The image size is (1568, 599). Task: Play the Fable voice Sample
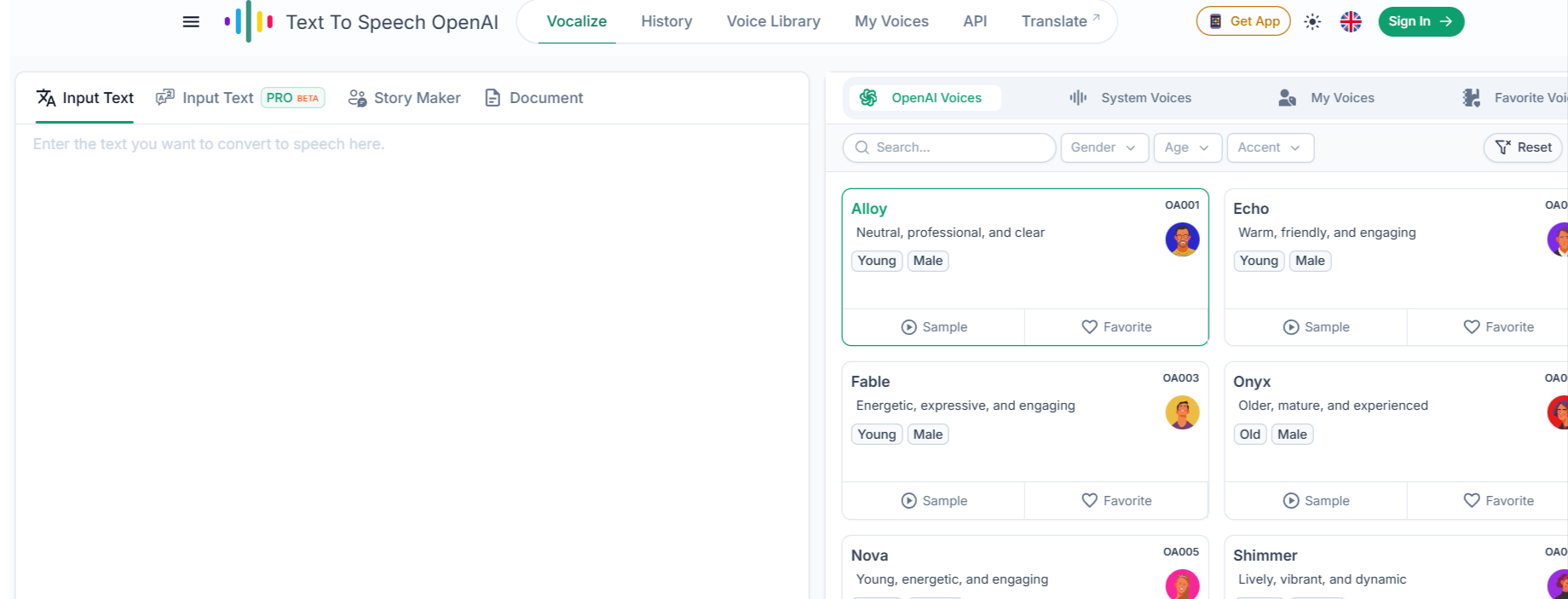click(934, 501)
